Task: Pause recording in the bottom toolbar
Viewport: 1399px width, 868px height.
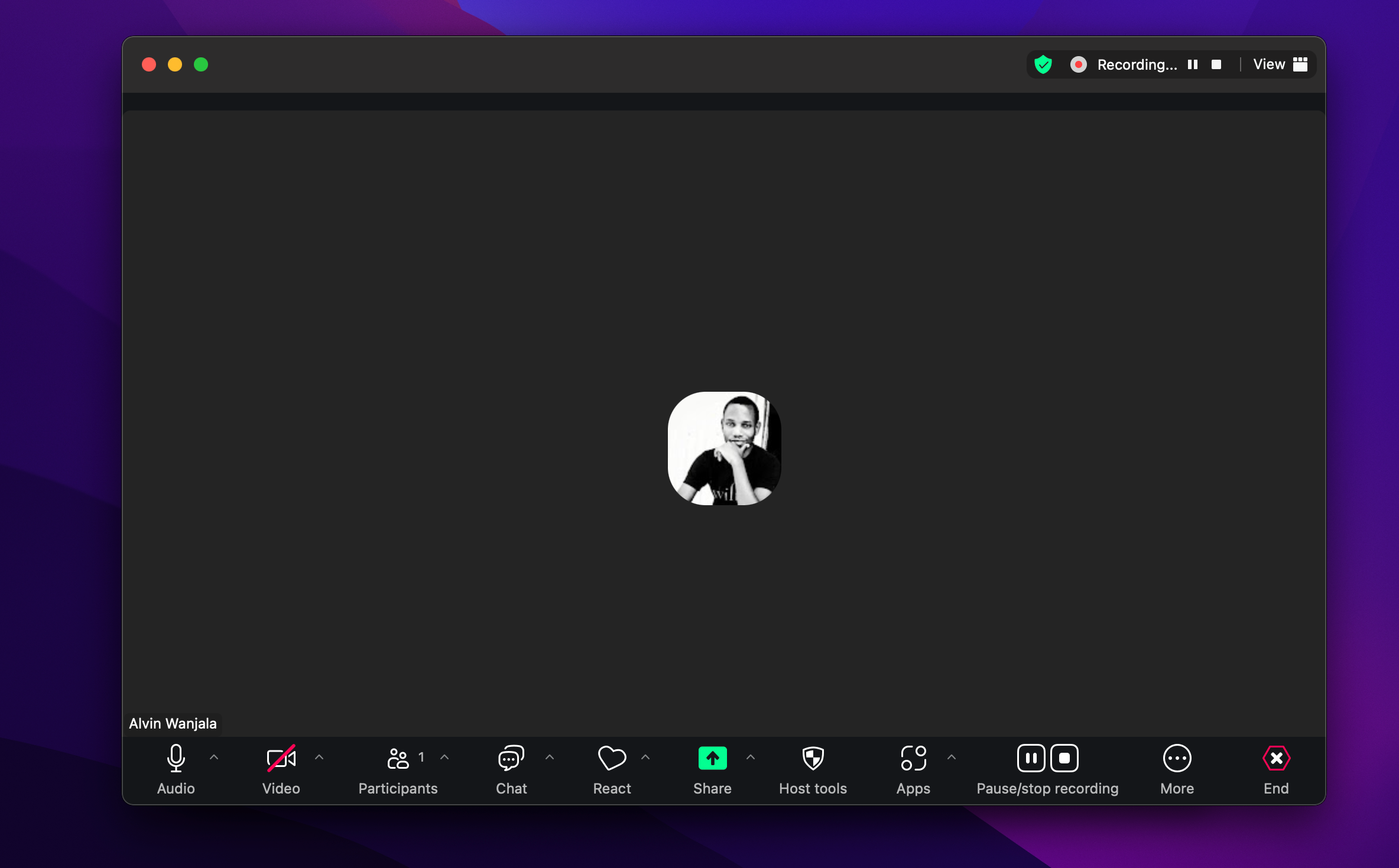Action: tap(1031, 758)
